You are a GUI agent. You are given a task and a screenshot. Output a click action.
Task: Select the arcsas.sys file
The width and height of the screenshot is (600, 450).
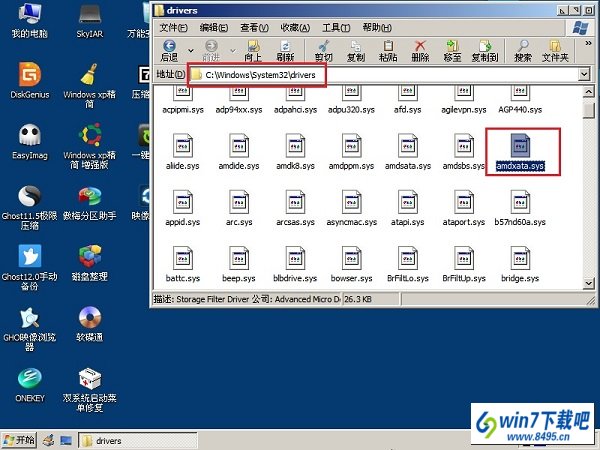tap(295, 208)
